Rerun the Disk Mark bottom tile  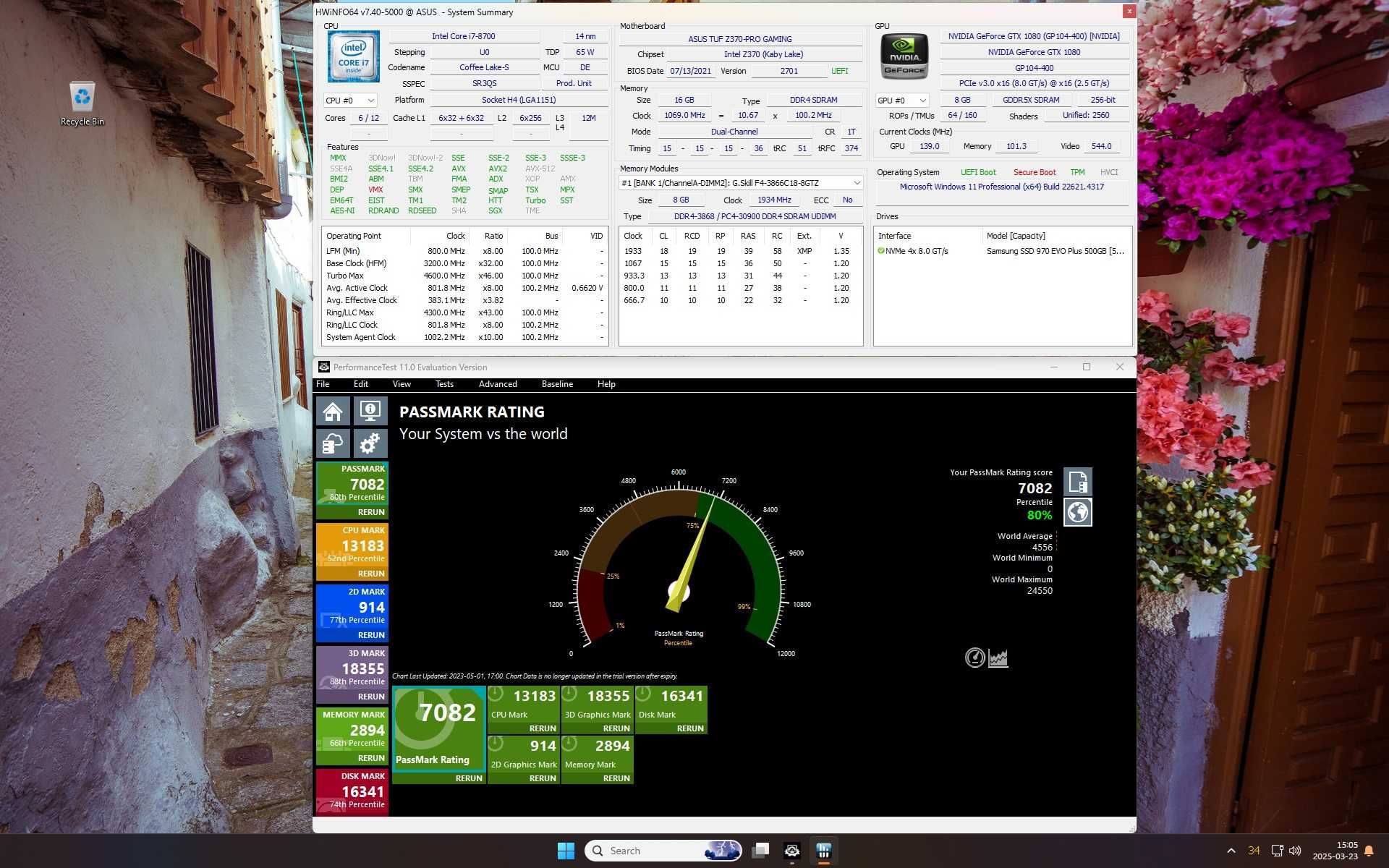pyautogui.click(x=690, y=728)
